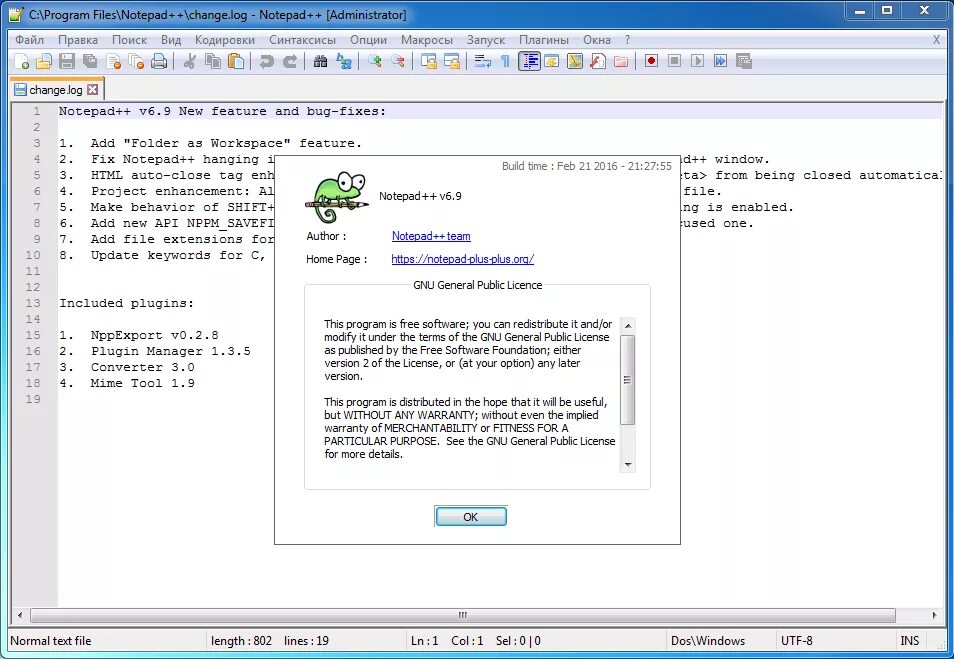Click the license text scrollbar thumb

pyautogui.click(x=628, y=380)
